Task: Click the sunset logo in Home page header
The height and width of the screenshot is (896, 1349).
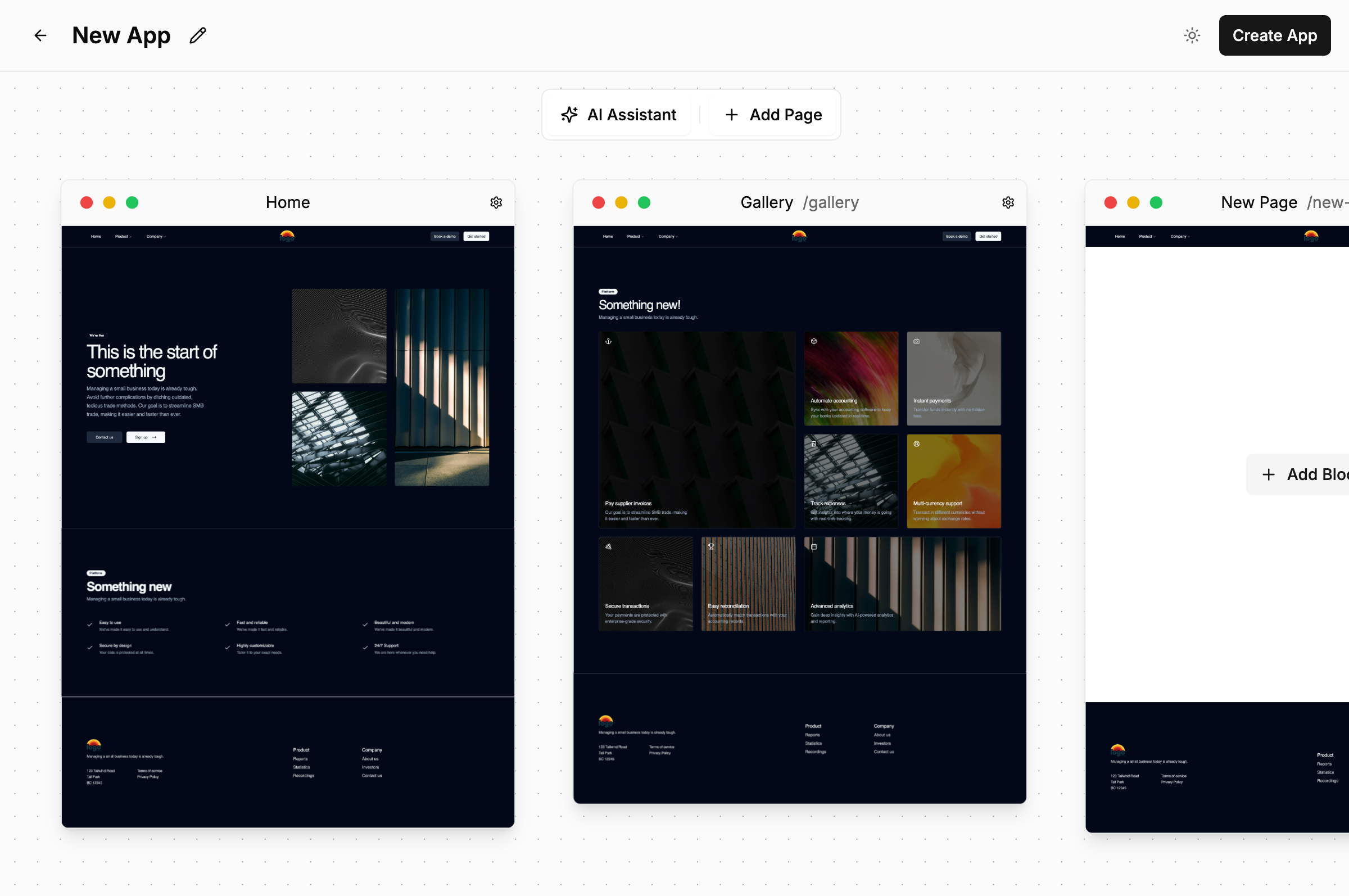Action: coord(287,236)
